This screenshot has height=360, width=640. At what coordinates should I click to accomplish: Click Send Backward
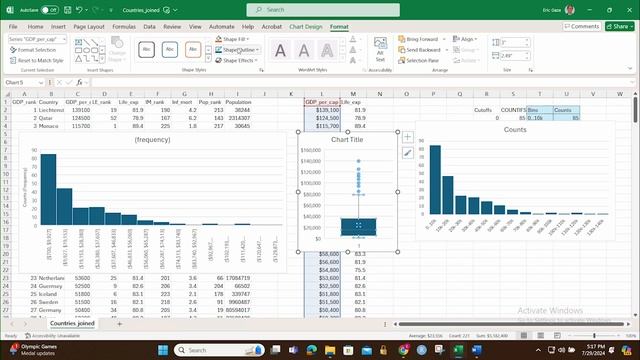[x=420, y=50]
